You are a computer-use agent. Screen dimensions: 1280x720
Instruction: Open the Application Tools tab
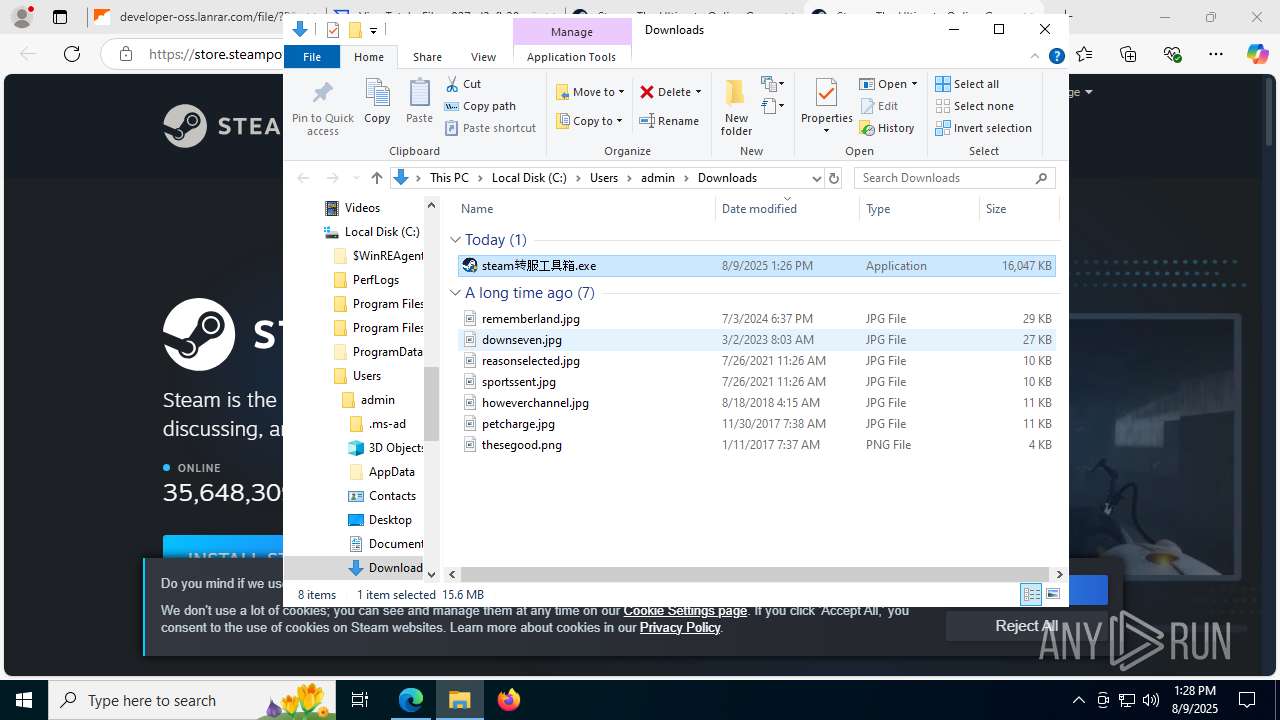571,57
